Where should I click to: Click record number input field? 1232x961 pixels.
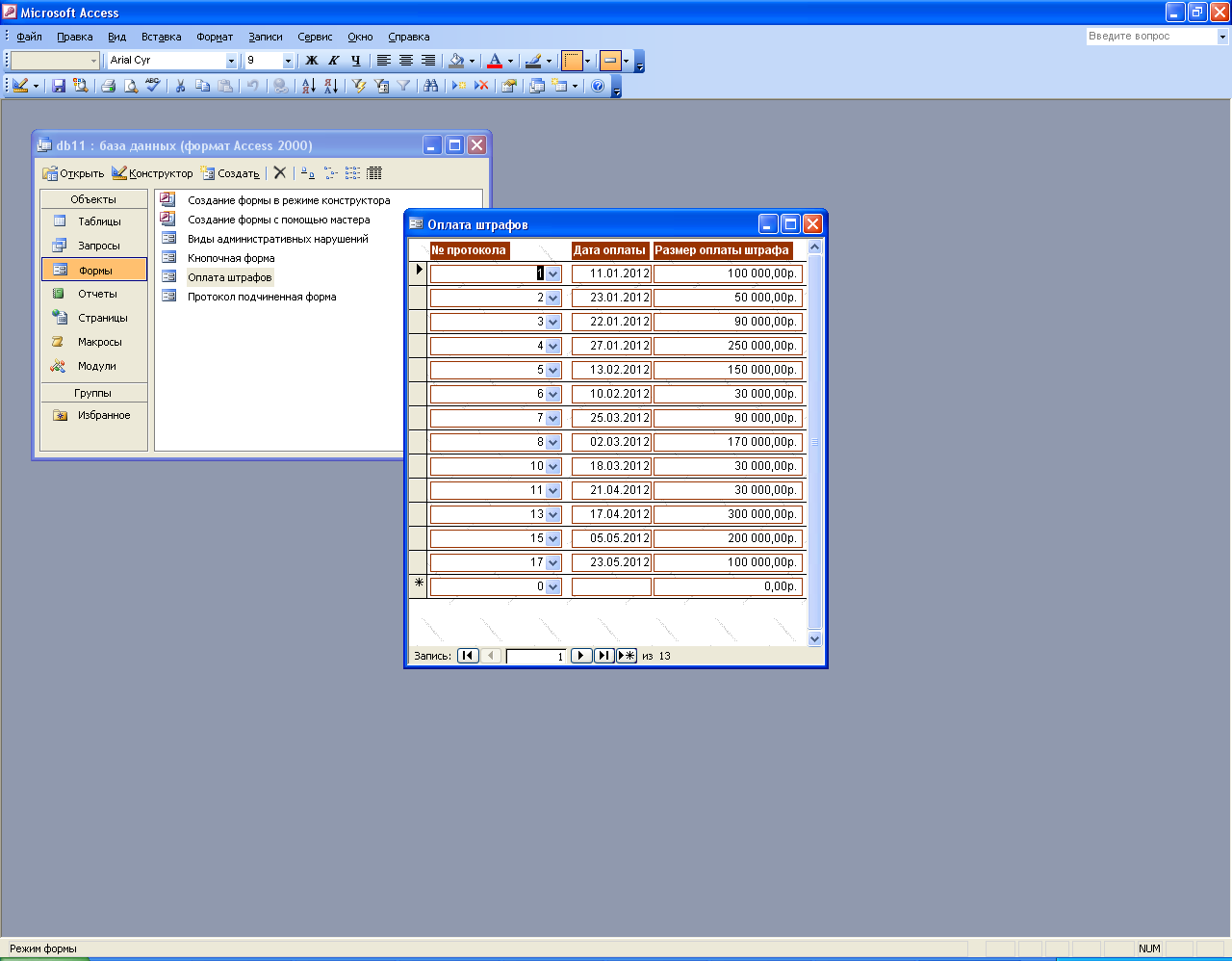point(536,656)
